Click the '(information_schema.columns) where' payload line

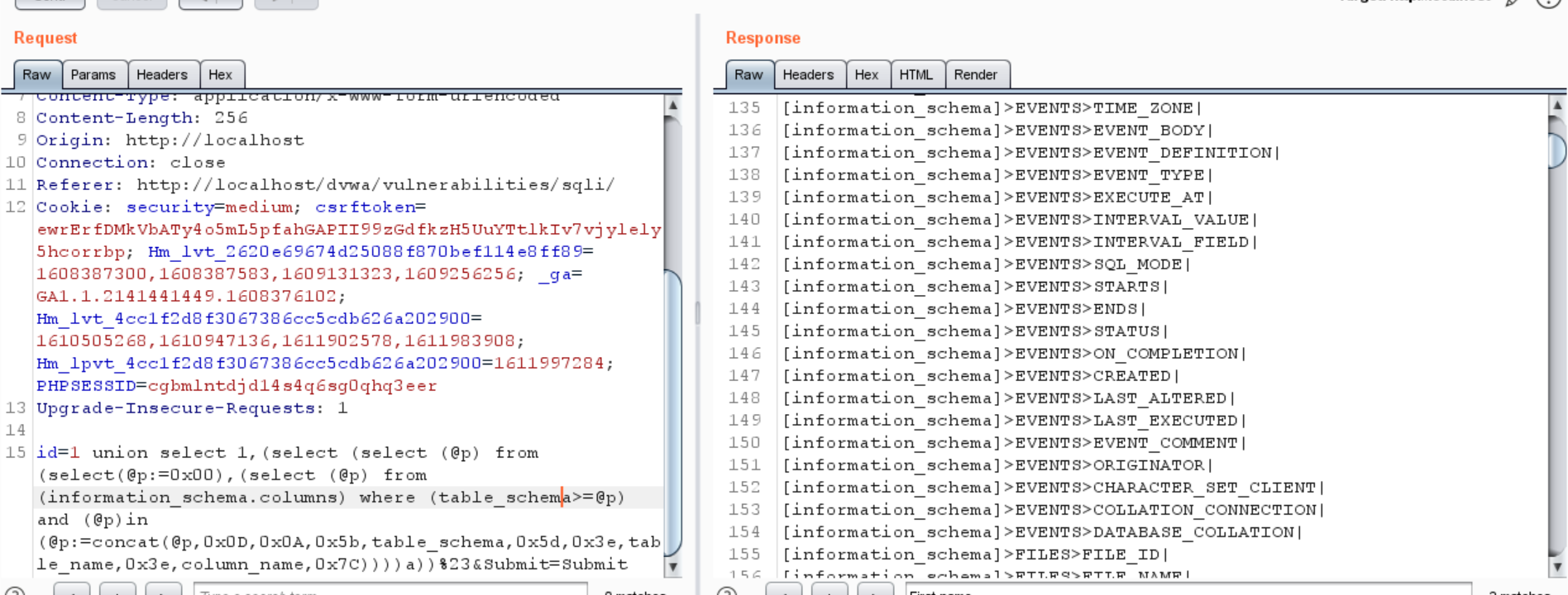pos(331,497)
